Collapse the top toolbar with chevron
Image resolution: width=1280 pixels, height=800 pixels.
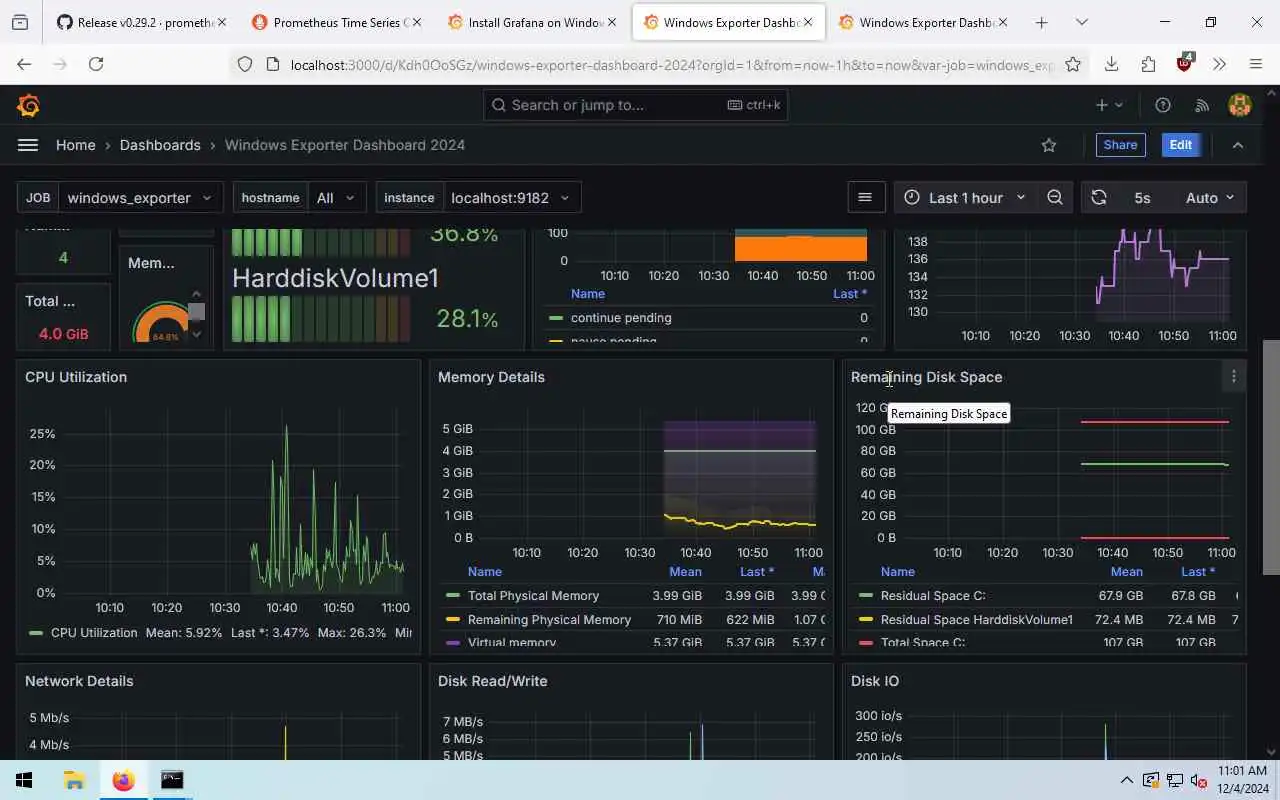coord(1238,145)
